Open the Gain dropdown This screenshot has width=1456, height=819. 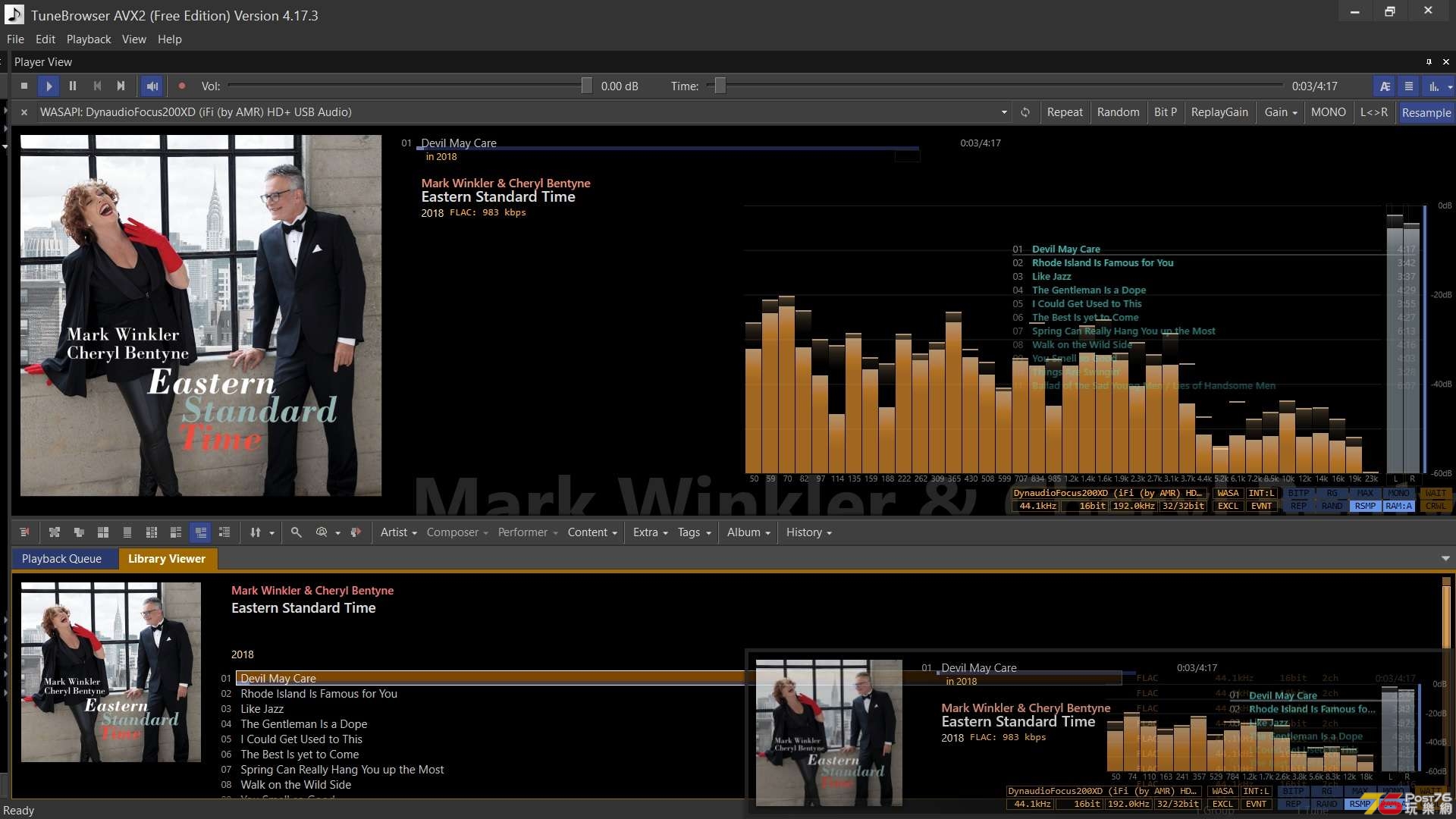[x=1280, y=112]
